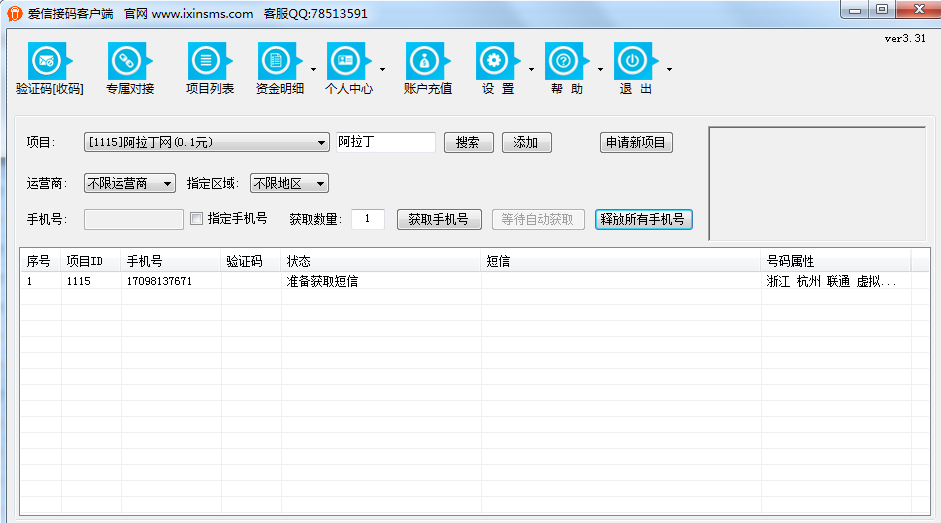Open the 运营商 carrier dropdown
Viewport: 941px width, 523px height.
coord(130,183)
